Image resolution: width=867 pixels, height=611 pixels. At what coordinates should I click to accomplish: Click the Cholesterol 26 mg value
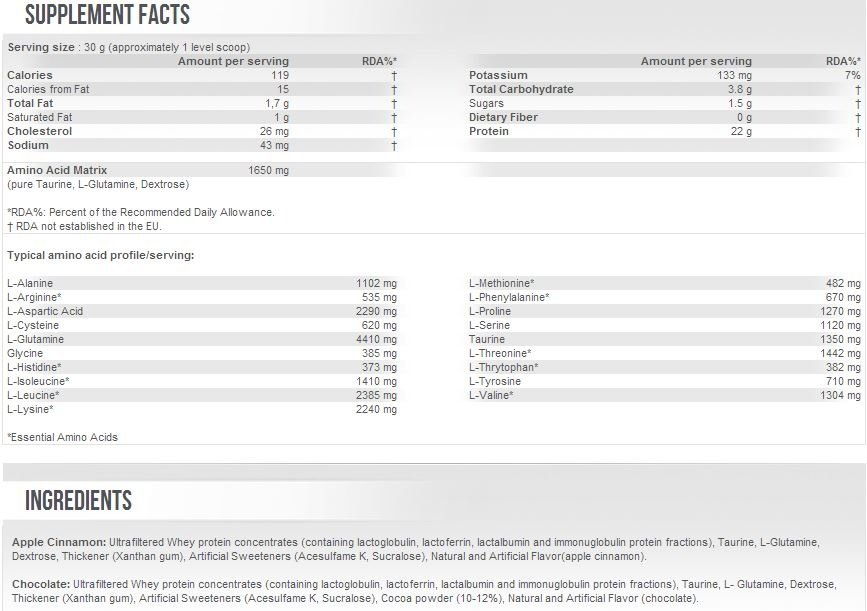coord(274,132)
